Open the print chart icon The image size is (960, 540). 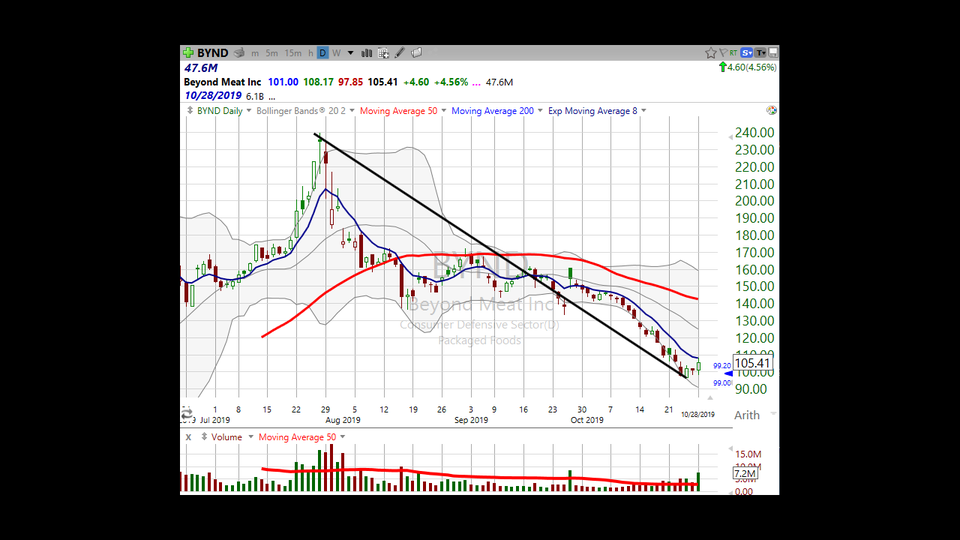pyautogui.click(x=239, y=53)
